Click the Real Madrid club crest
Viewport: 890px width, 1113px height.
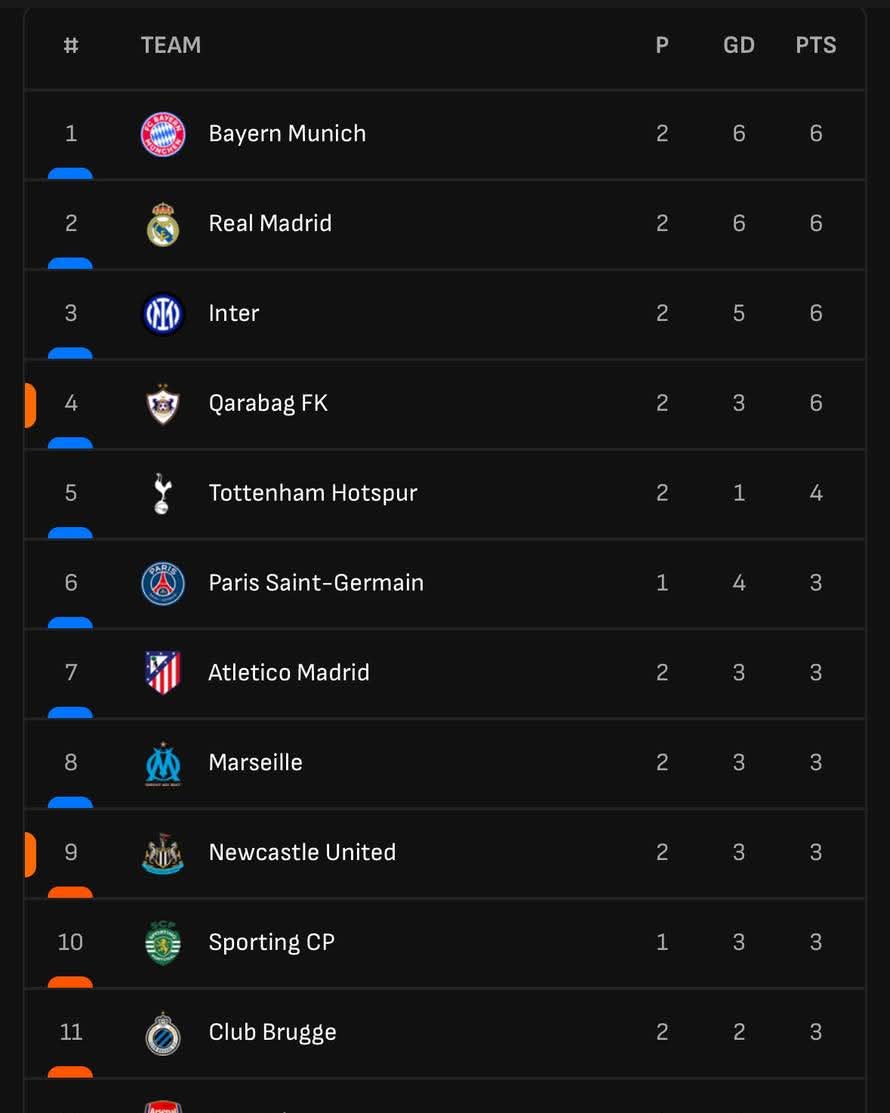163,224
